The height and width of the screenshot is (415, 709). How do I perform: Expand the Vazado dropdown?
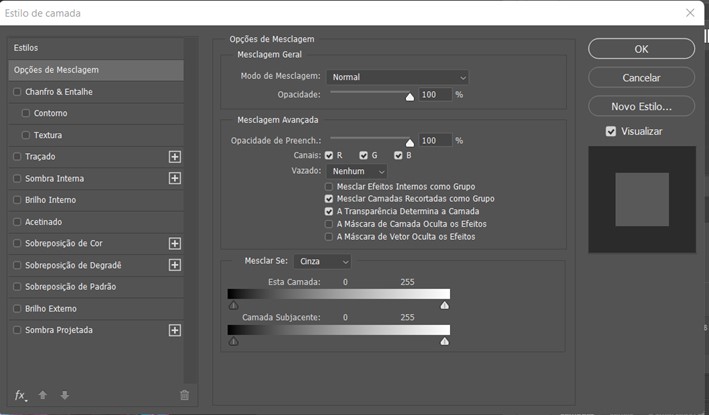(357, 171)
